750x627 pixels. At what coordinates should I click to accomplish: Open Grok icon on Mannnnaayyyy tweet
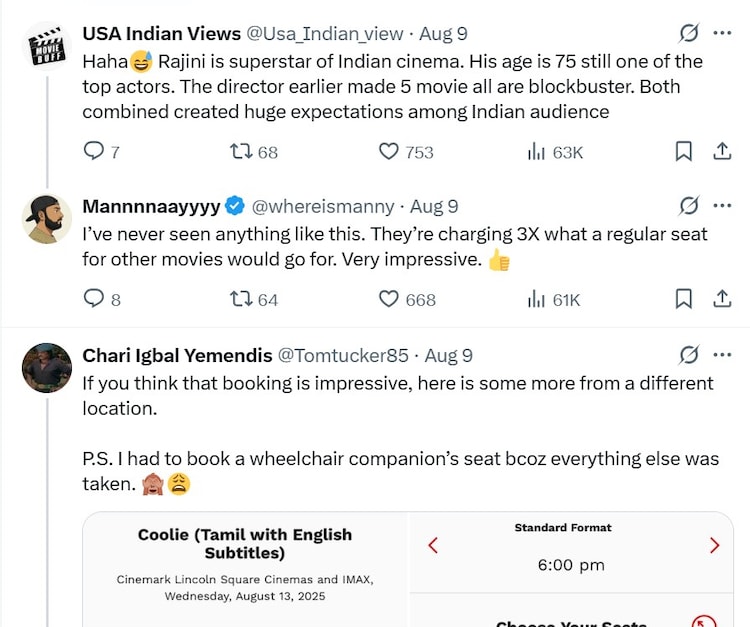[689, 206]
